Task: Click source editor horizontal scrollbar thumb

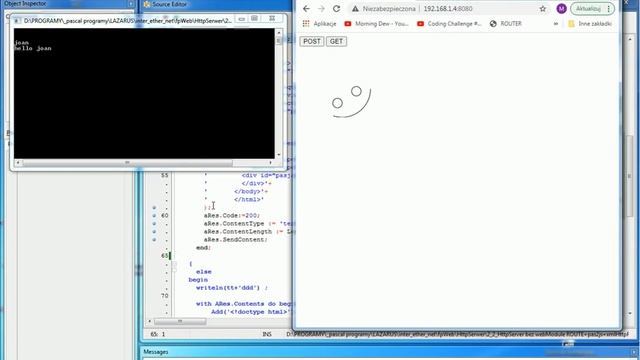Action: (180, 322)
